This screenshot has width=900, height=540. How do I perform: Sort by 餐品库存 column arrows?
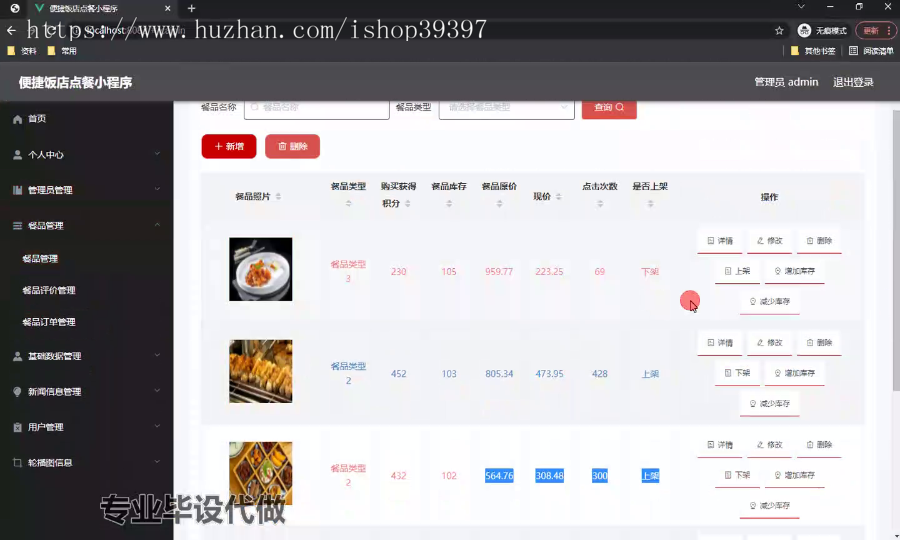(x=449, y=204)
